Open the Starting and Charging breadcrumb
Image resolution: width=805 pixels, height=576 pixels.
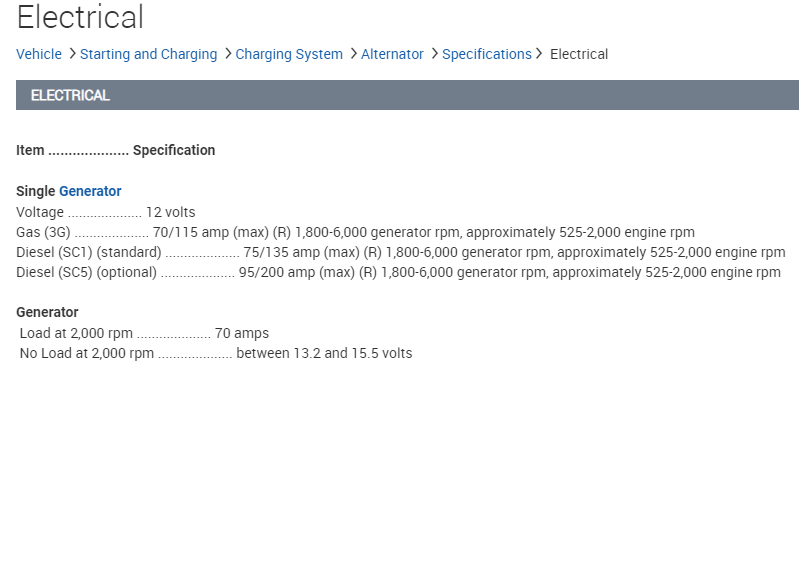148,54
